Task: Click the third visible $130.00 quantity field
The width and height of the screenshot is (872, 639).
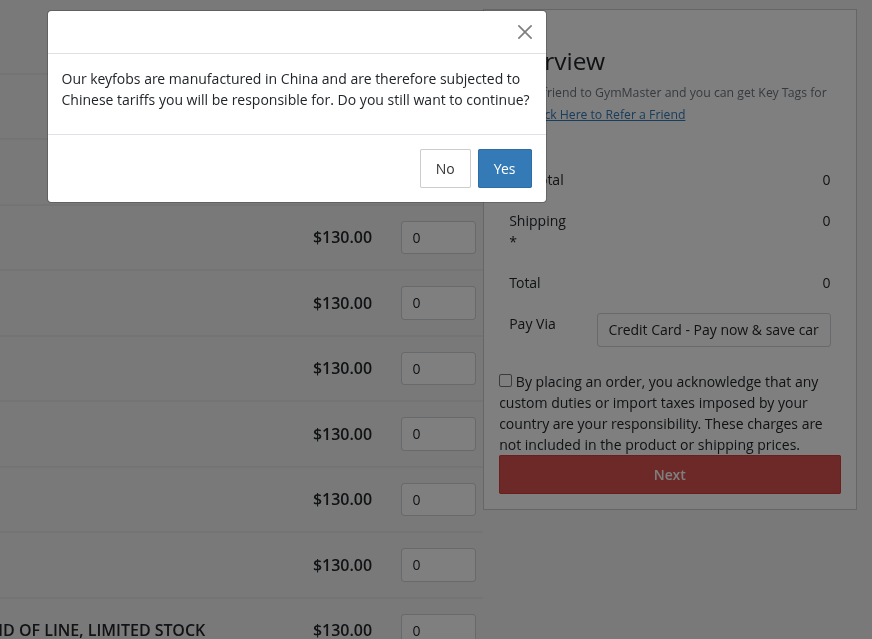Action: (438, 368)
